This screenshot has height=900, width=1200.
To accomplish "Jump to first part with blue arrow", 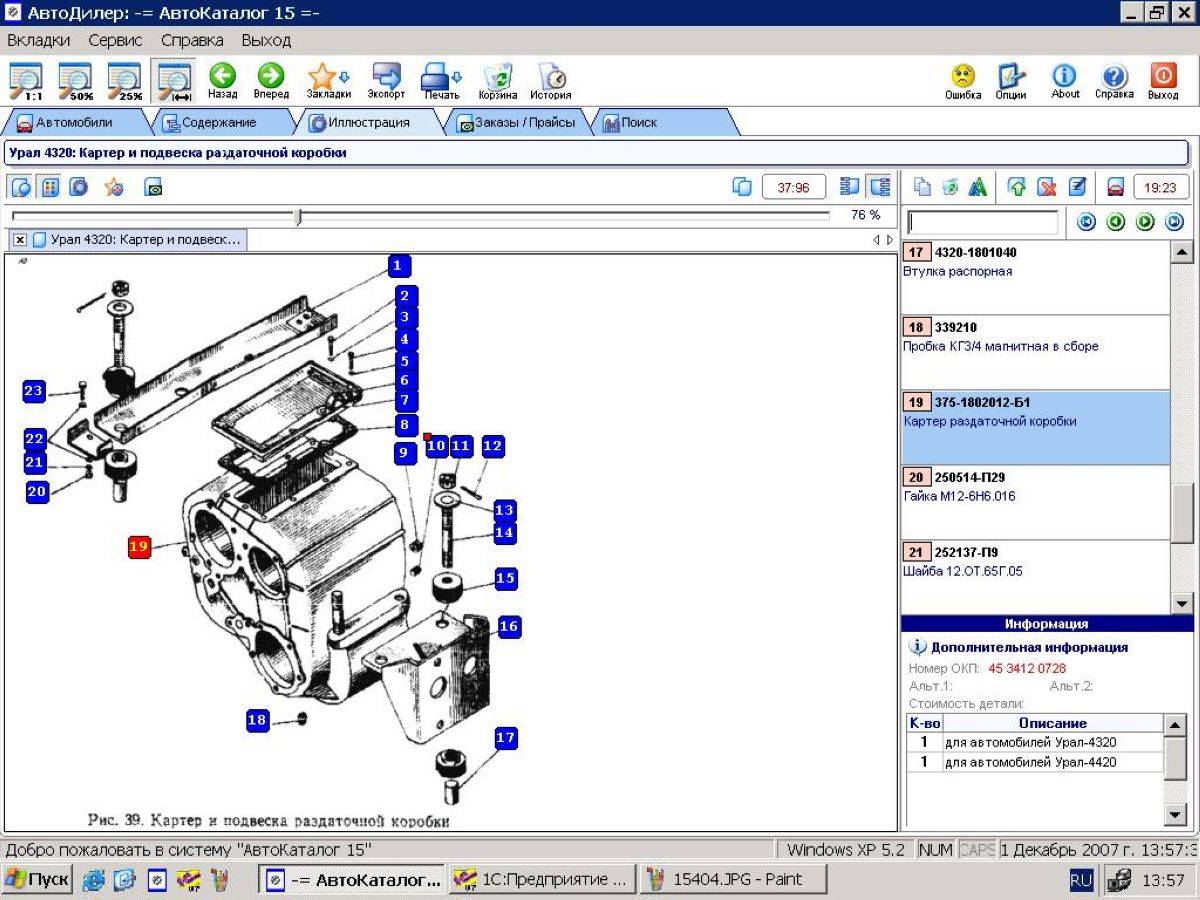I will click(1086, 222).
